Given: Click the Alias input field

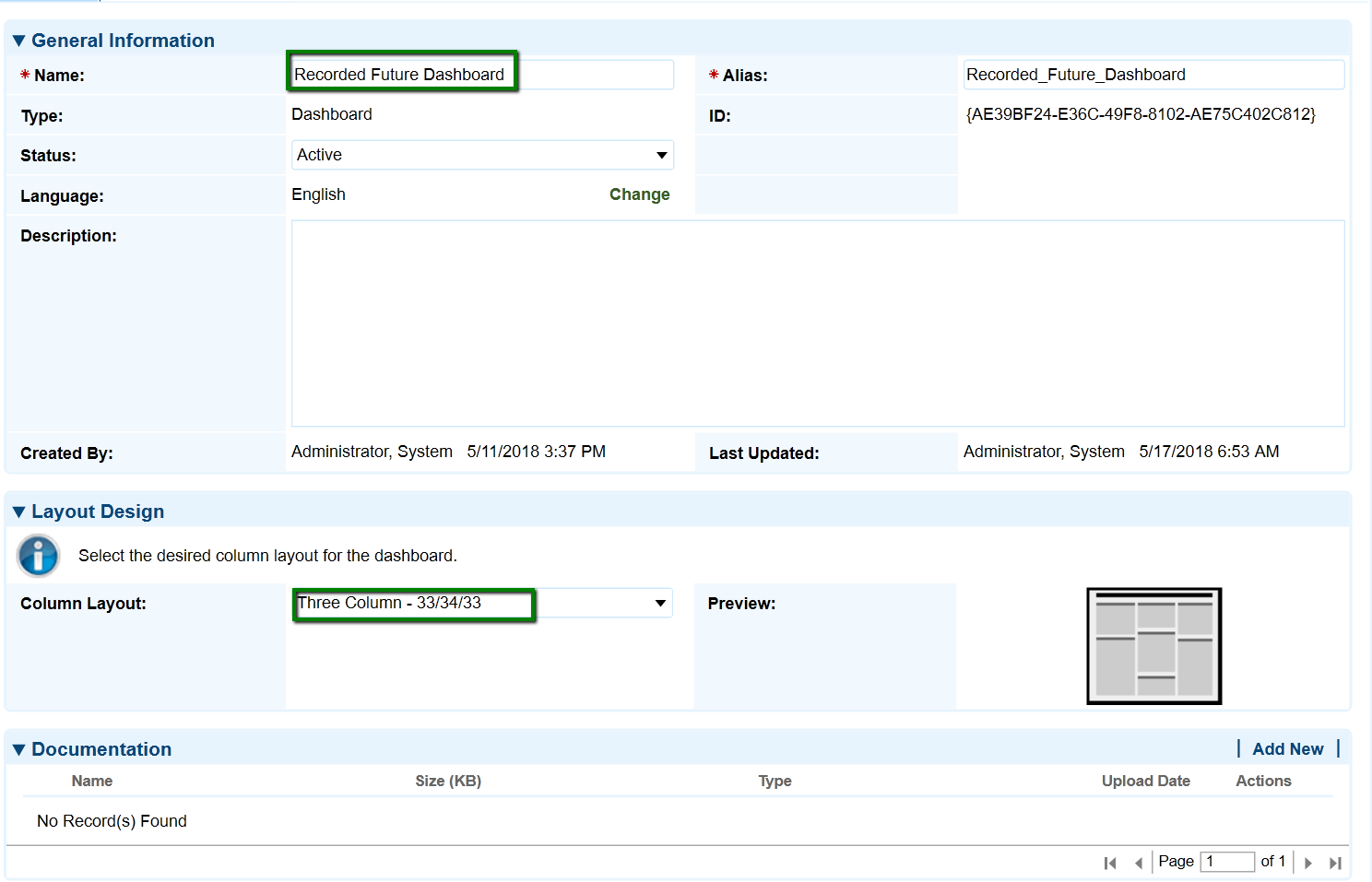Looking at the screenshot, I should pos(1153,75).
